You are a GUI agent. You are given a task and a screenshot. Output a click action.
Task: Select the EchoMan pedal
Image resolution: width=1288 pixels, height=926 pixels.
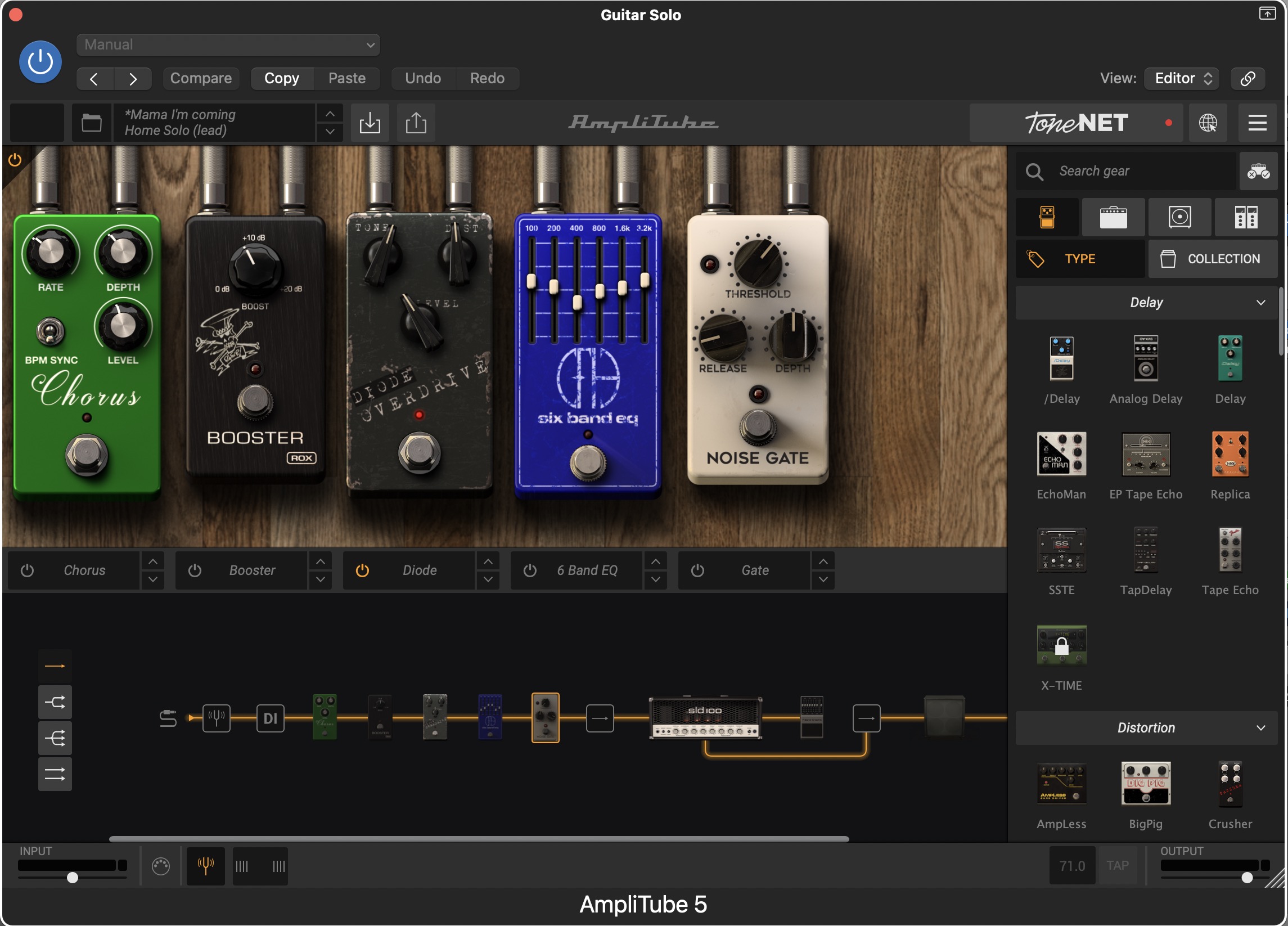(1061, 455)
